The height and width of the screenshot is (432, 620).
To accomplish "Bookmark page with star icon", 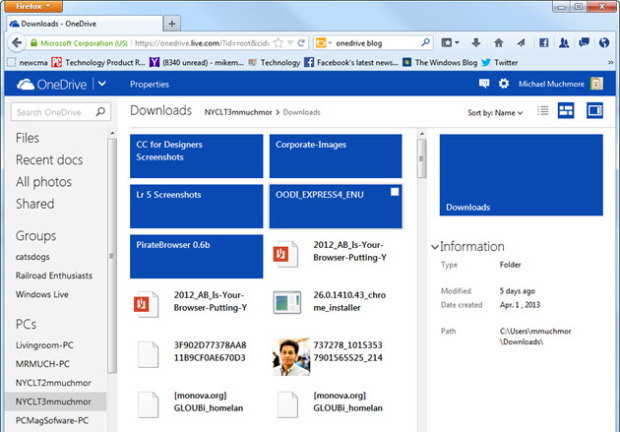I will click(278, 43).
